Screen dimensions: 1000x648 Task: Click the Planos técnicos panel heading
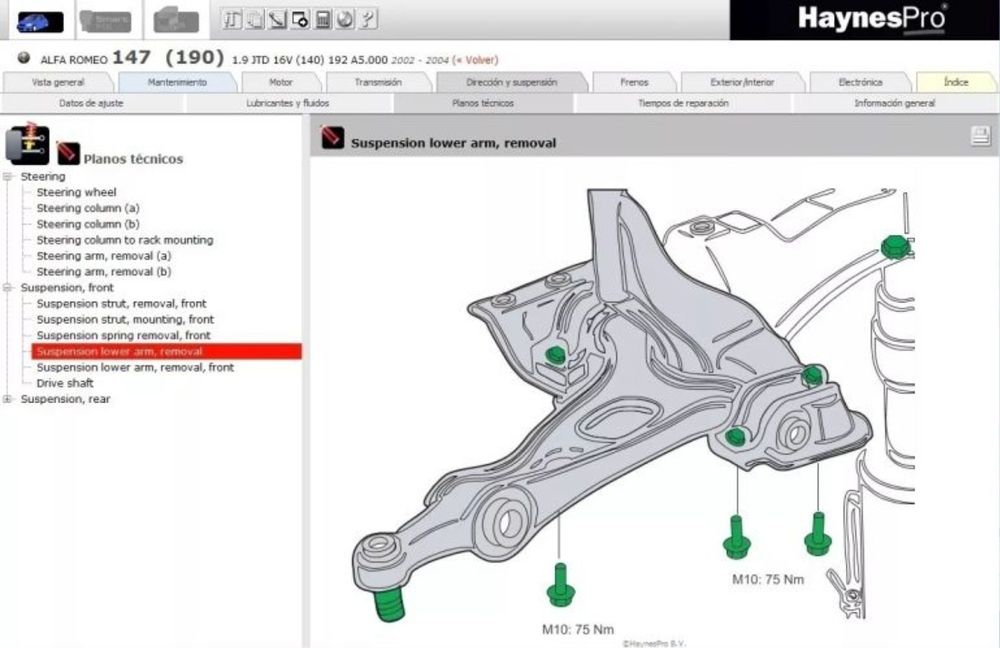pyautogui.click(x=133, y=159)
